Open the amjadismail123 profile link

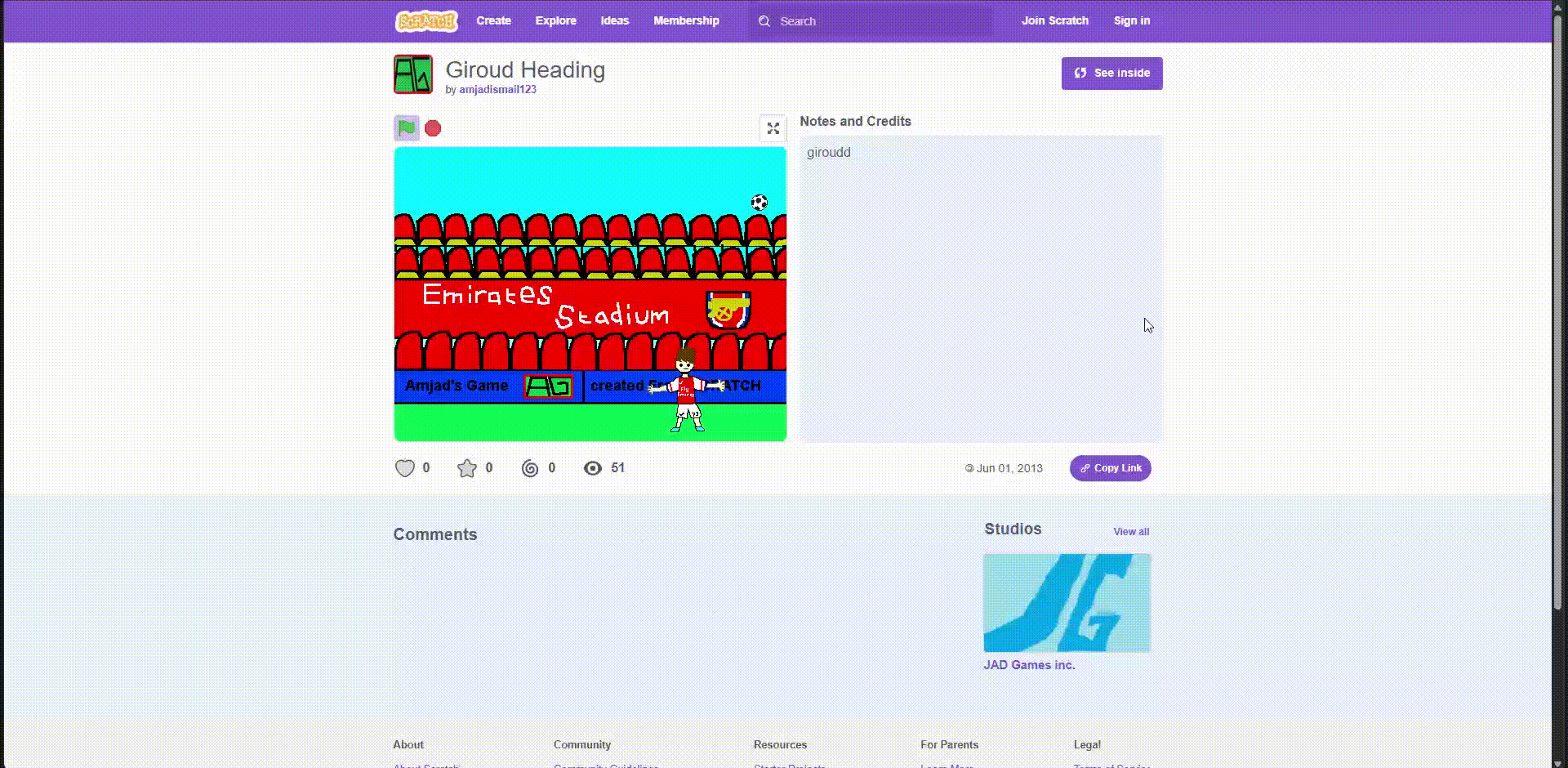point(497,90)
